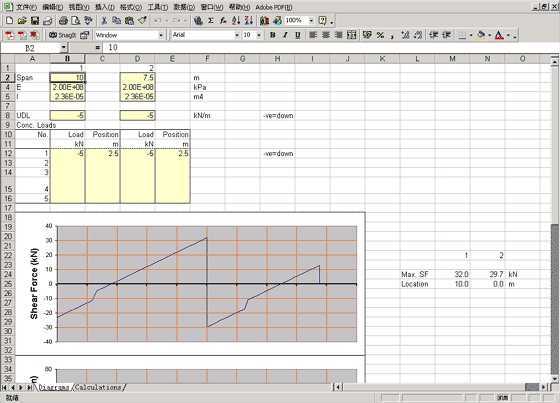This screenshot has width=560, height=403.
Task: Launch the Chart Wizard icon
Action: click(x=265, y=21)
